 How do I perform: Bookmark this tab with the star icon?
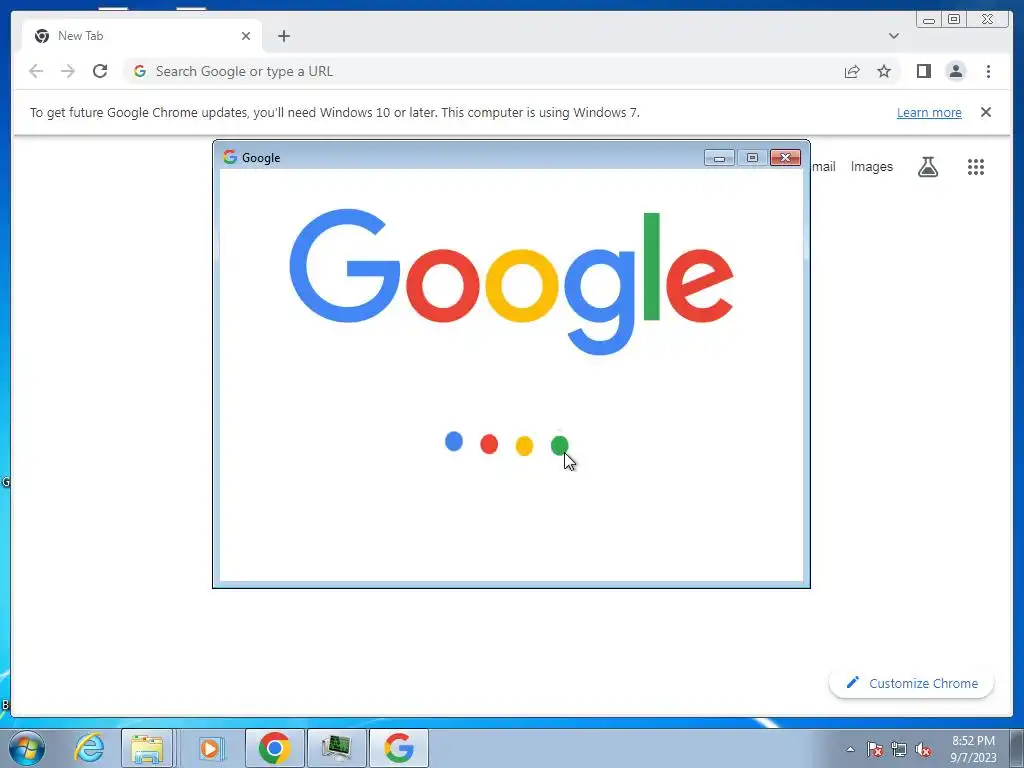884,71
